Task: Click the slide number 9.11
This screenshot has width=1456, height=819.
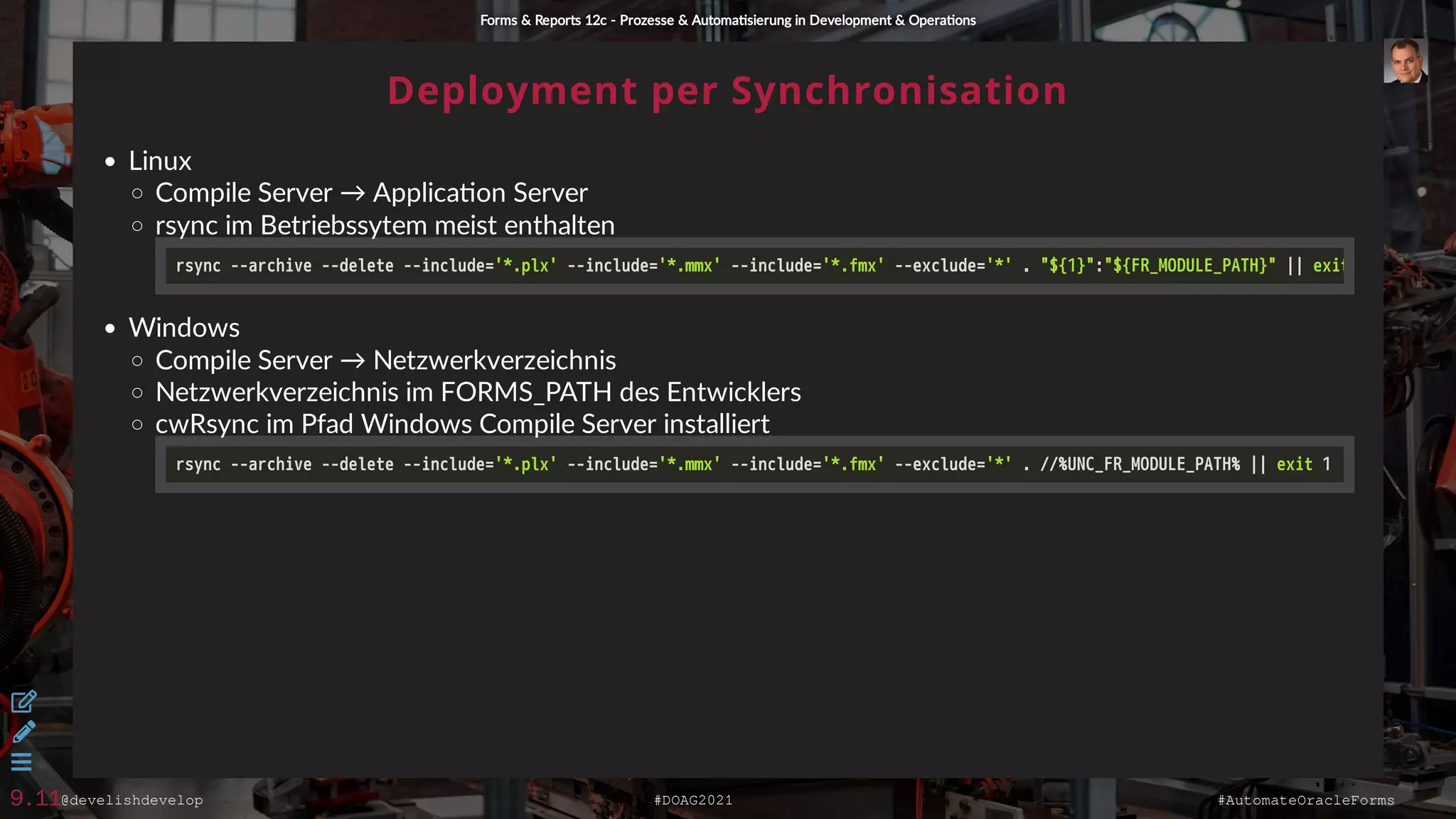Action: coord(35,798)
